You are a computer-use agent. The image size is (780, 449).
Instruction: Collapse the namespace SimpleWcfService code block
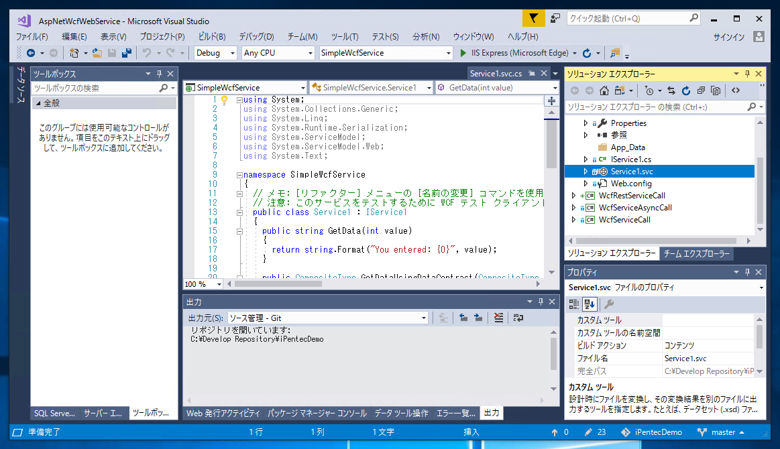coord(239,175)
